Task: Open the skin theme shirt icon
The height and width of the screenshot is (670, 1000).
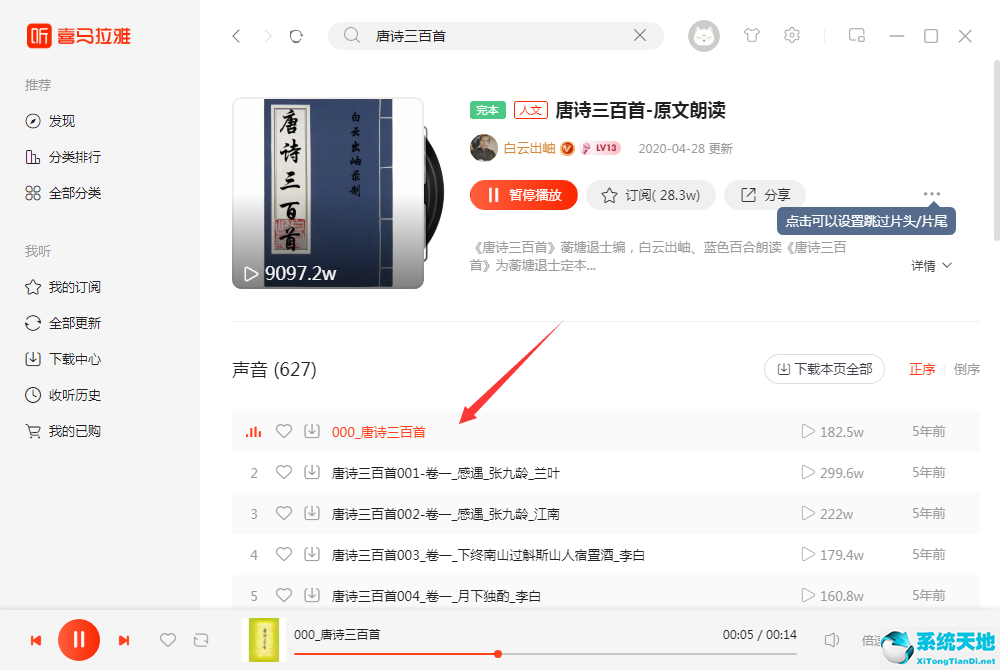Action: click(x=752, y=36)
